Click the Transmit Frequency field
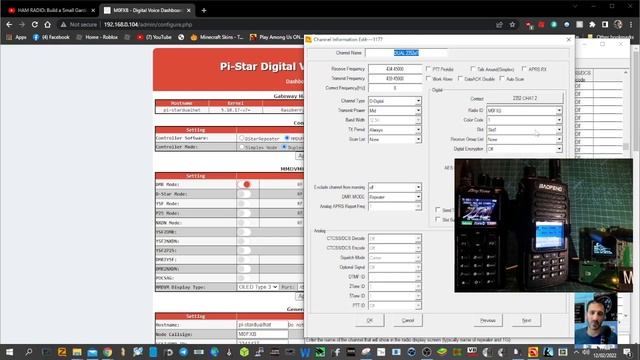640x360 pixels. click(395, 78)
